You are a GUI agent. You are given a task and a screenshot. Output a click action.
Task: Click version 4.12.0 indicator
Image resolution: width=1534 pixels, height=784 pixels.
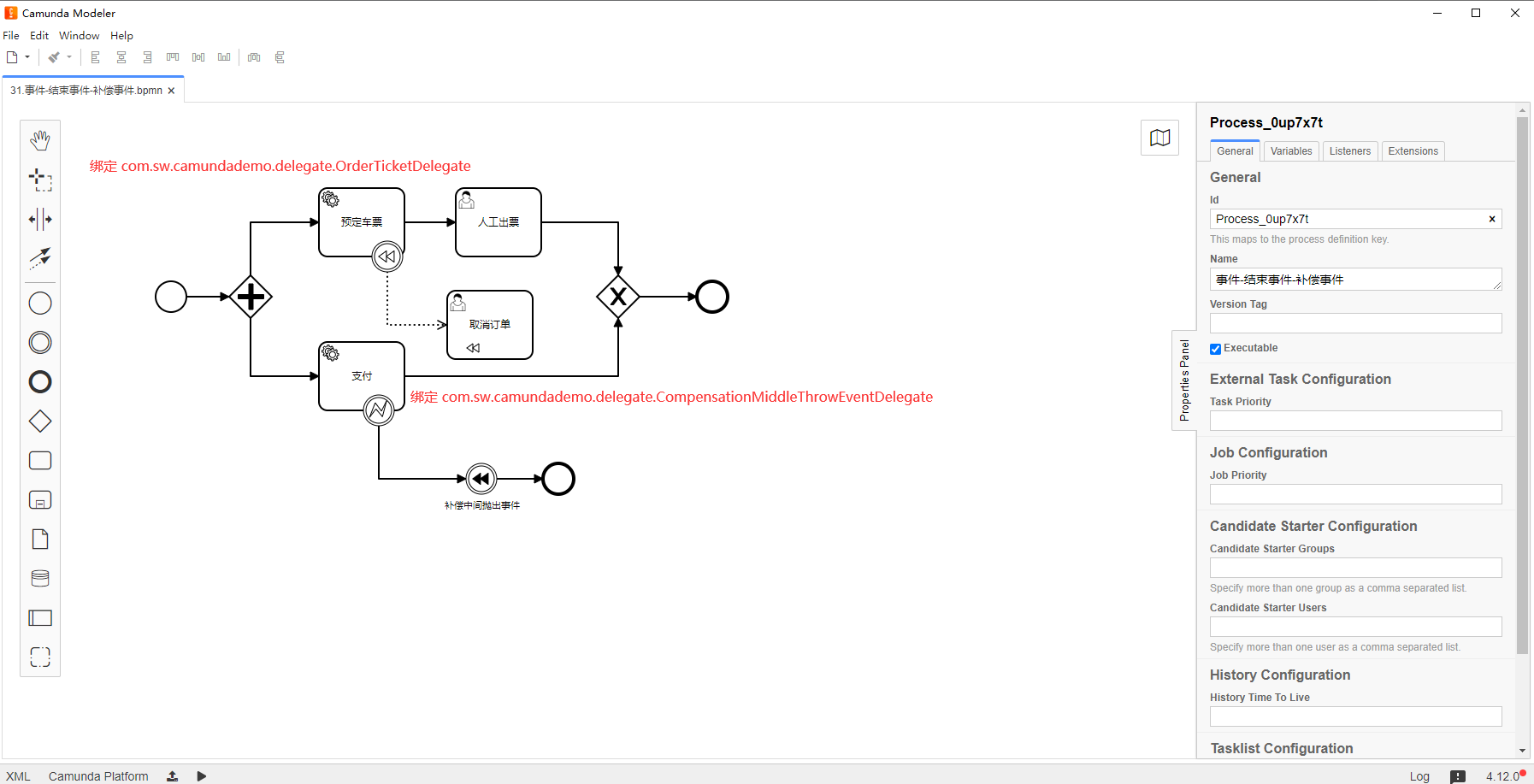click(x=1505, y=776)
